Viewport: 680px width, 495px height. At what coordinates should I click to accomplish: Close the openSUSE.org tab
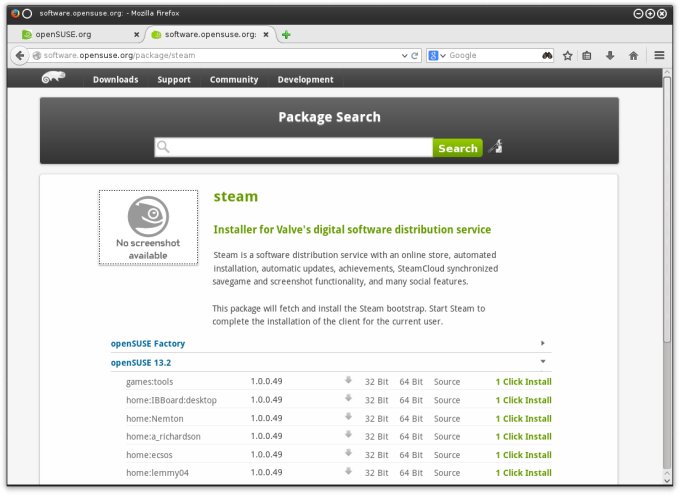click(x=137, y=34)
